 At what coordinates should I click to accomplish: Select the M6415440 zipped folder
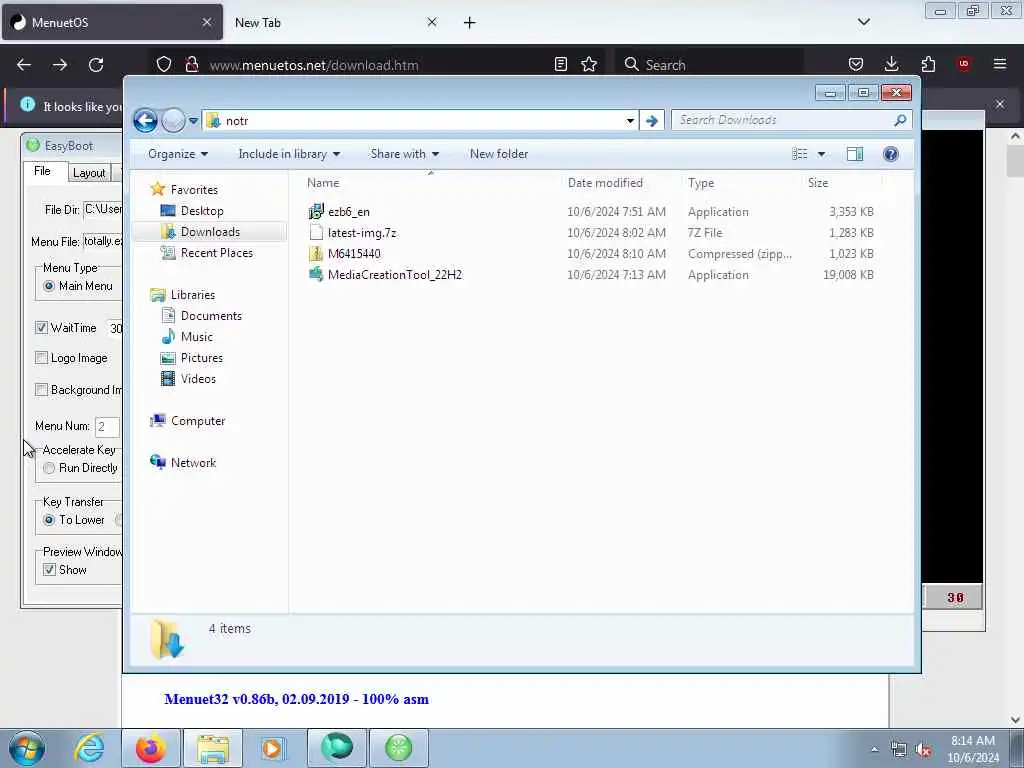pyautogui.click(x=354, y=253)
